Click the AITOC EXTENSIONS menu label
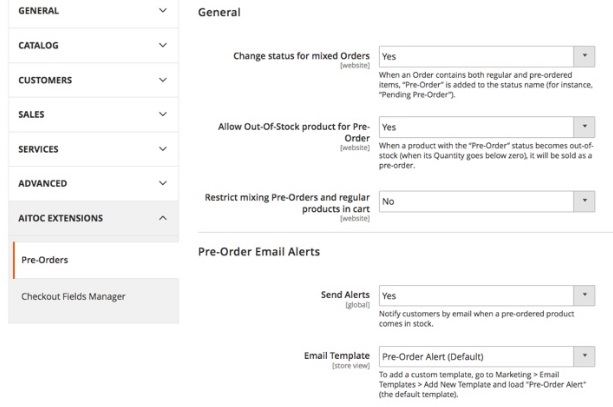 (x=60, y=218)
